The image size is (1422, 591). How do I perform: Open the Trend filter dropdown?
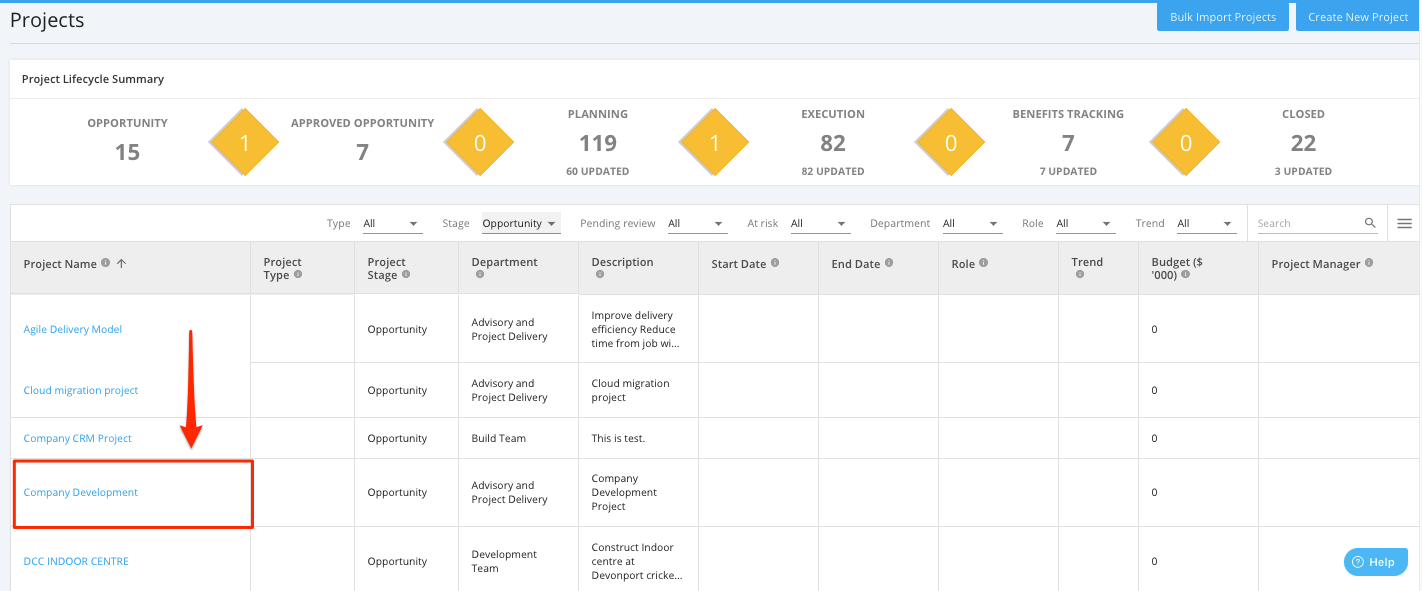1206,224
